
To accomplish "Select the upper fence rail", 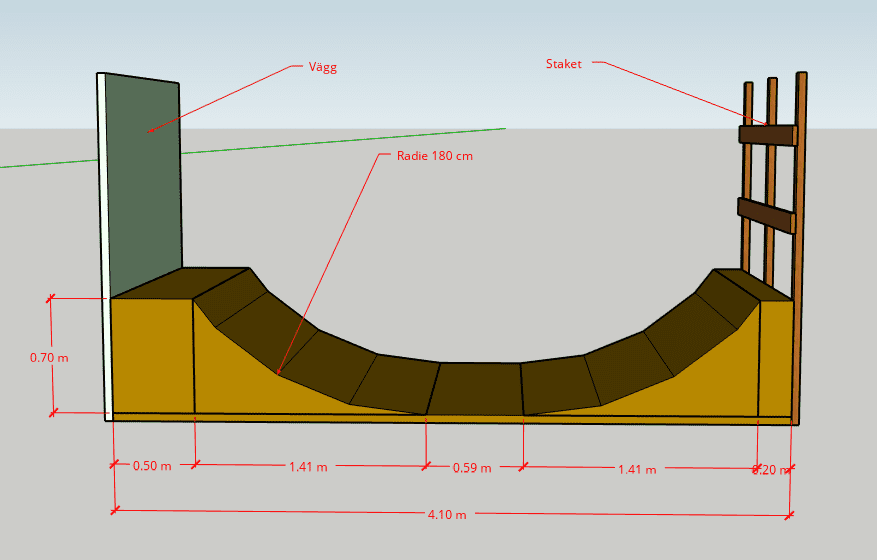I will [766, 135].
